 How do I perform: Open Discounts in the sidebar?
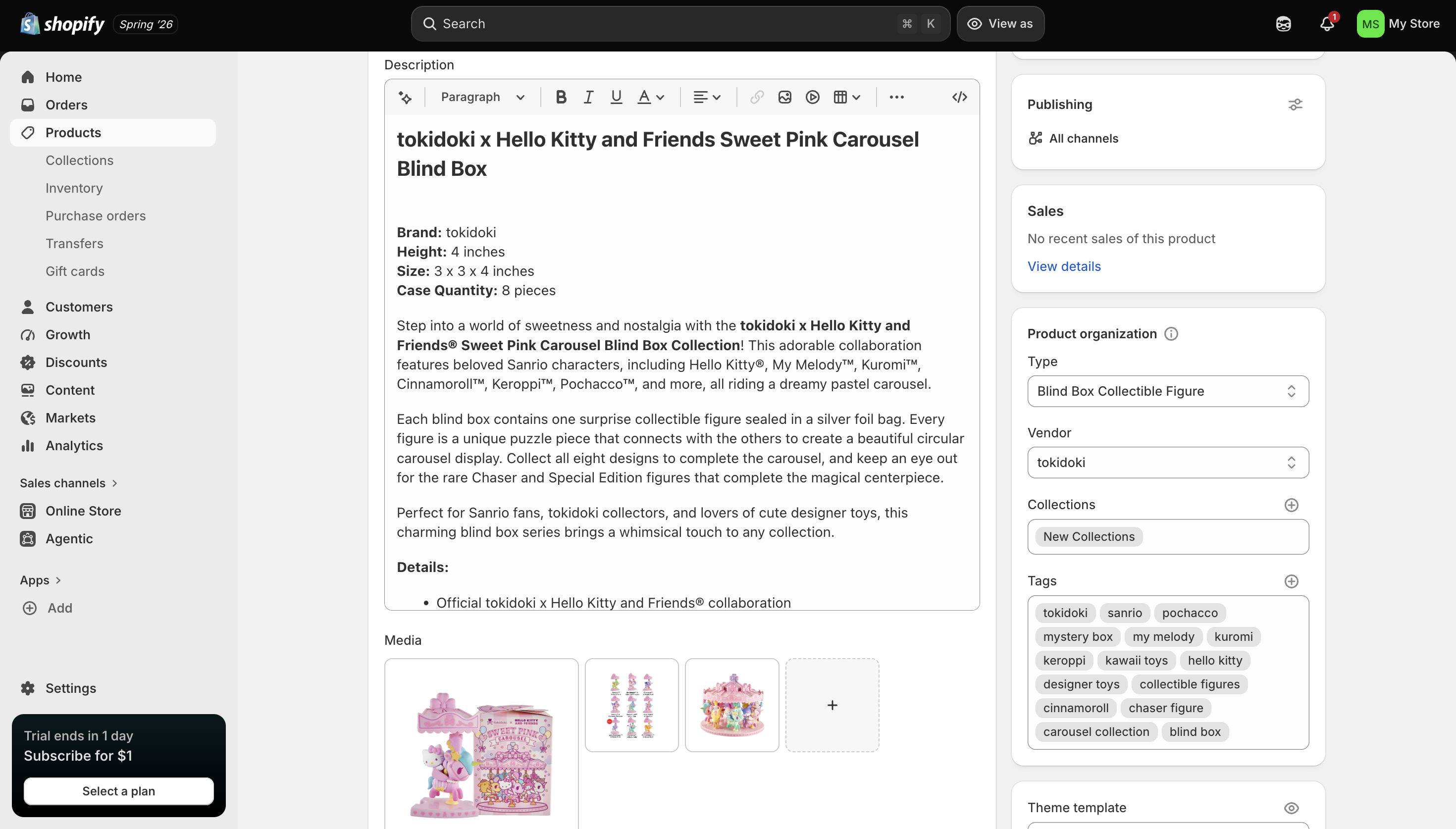click(113, 362)
